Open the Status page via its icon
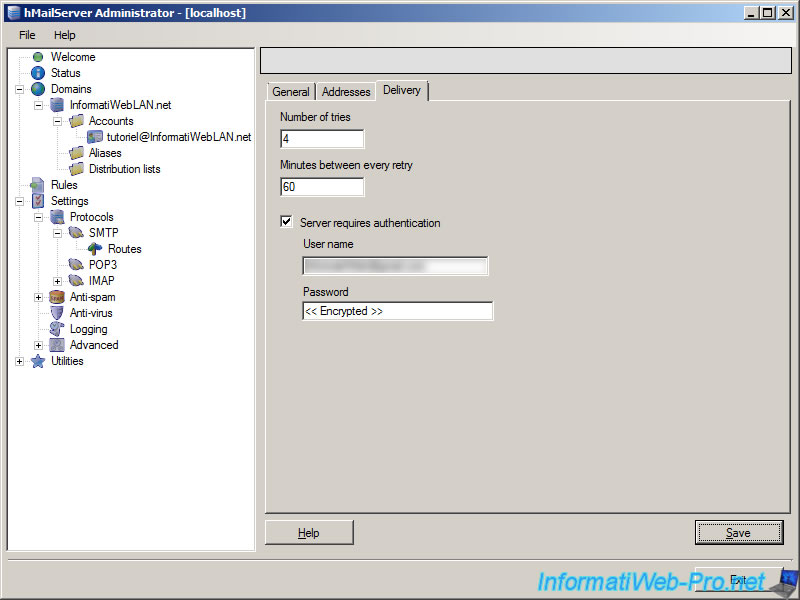 37,73
